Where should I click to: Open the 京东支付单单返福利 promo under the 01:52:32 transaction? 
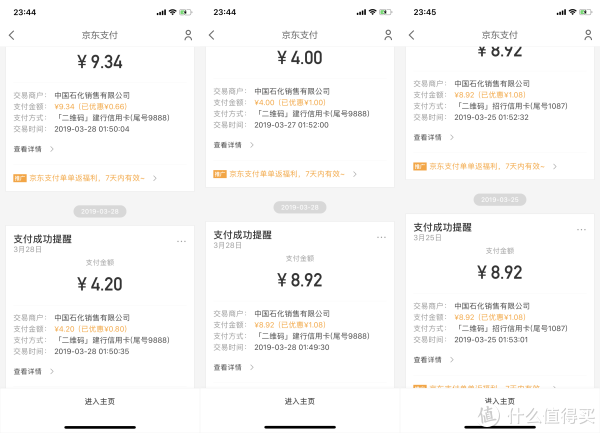coord(485,166)
